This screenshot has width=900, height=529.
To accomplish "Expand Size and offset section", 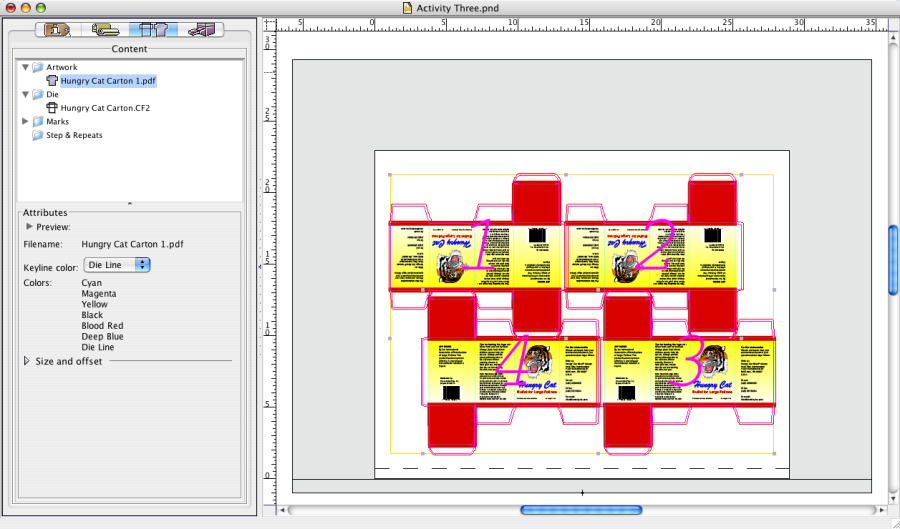I will click(x=26, y=361).
